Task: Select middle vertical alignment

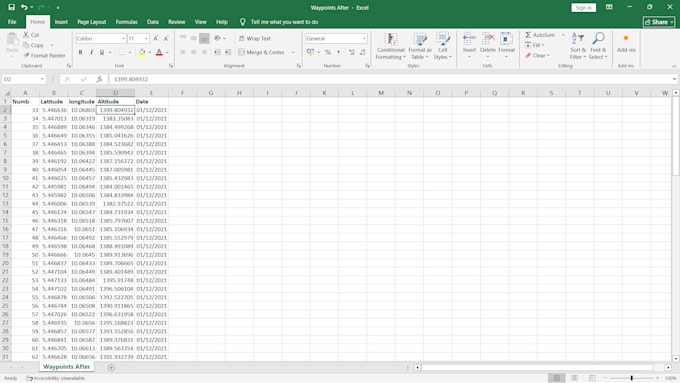Action: (193, 38)
